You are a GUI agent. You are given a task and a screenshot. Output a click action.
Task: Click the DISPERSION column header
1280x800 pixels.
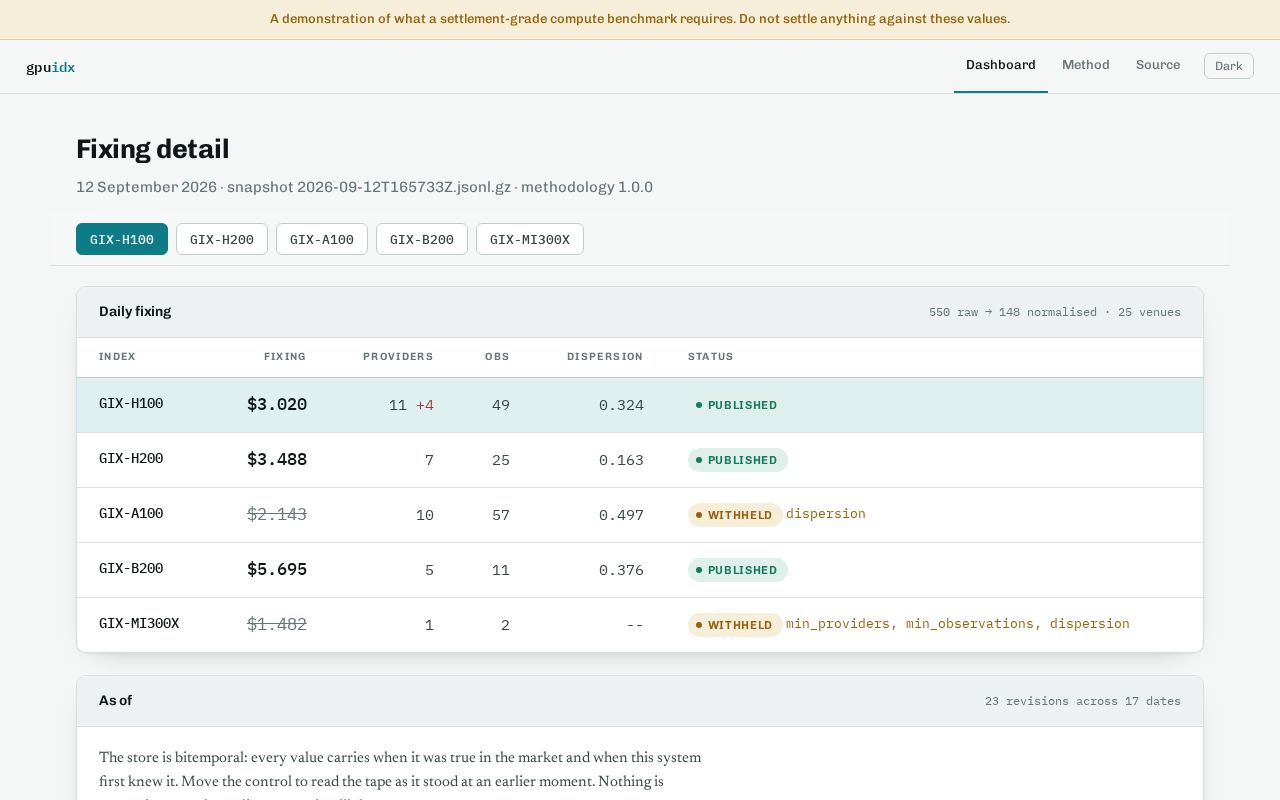[x=605, y=356]
